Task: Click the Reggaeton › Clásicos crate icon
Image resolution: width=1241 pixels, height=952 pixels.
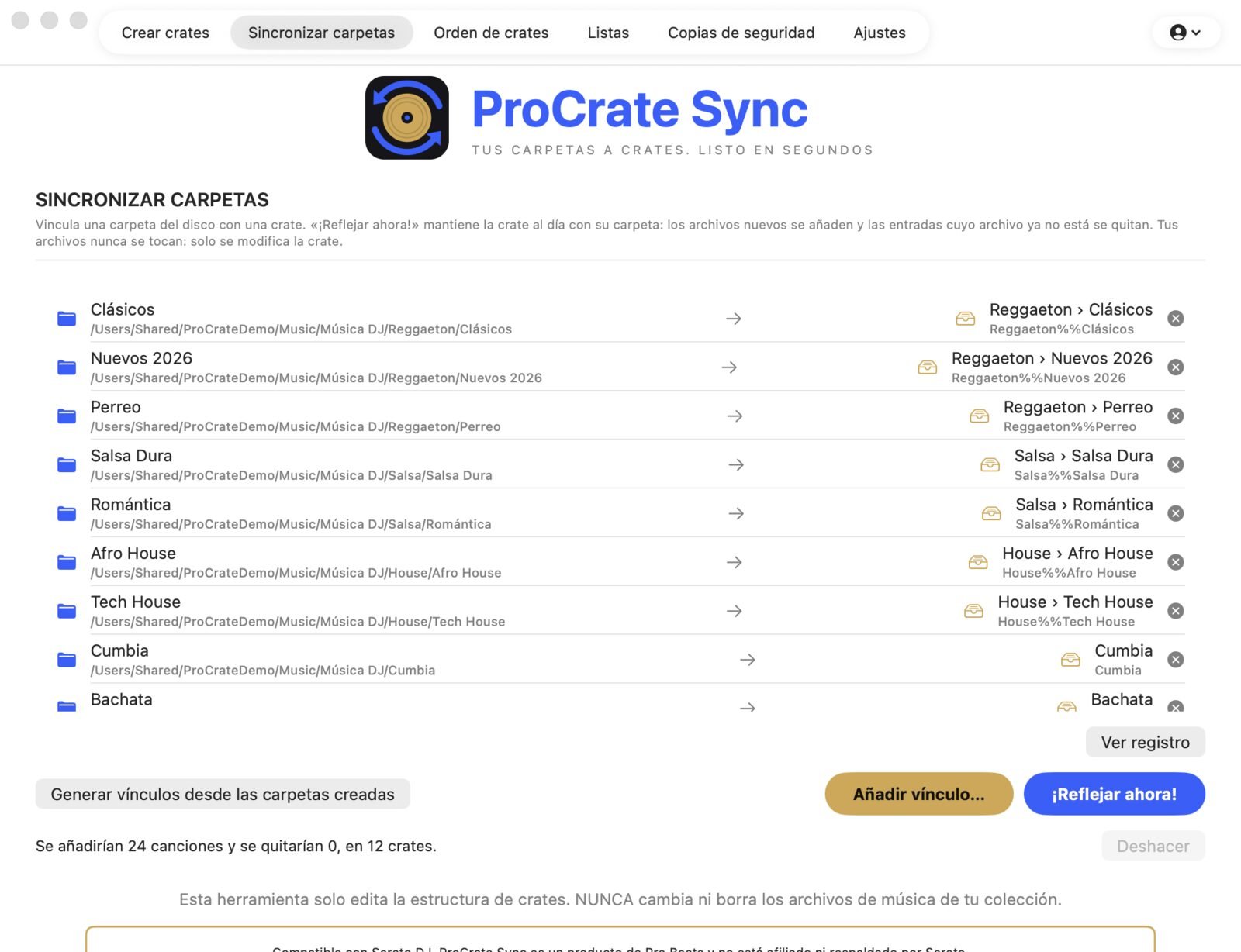Action: pos(966,319)
